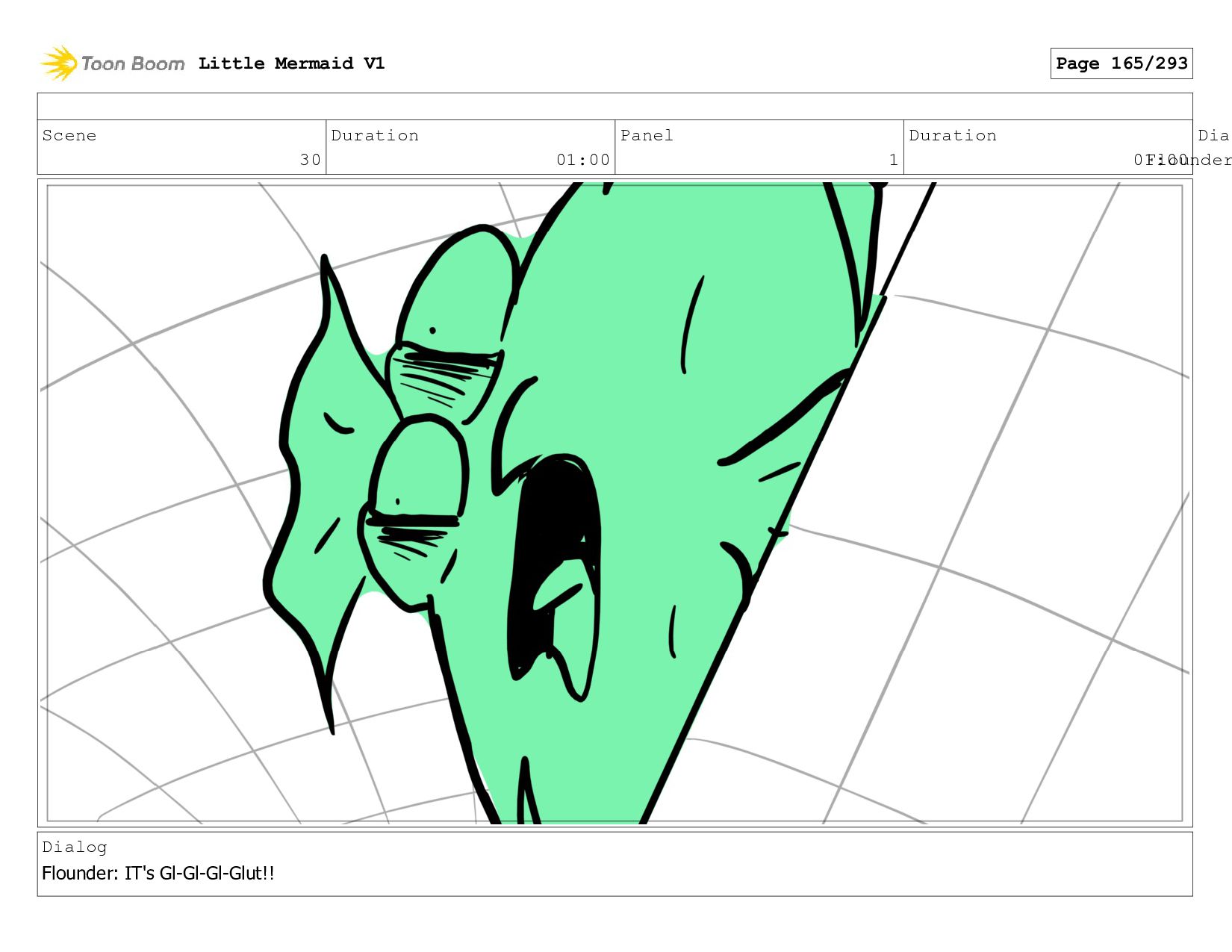Click the scene duration value '01:00'
The width and height of the screenshot is (1232, 952).
tap(583, 160)
